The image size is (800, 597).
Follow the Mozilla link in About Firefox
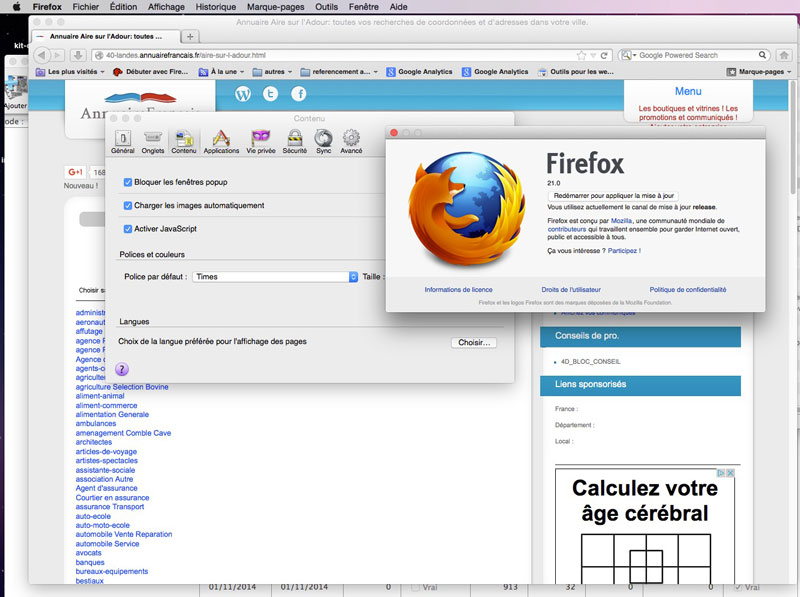pyautogui.click(x=621, y=221)
